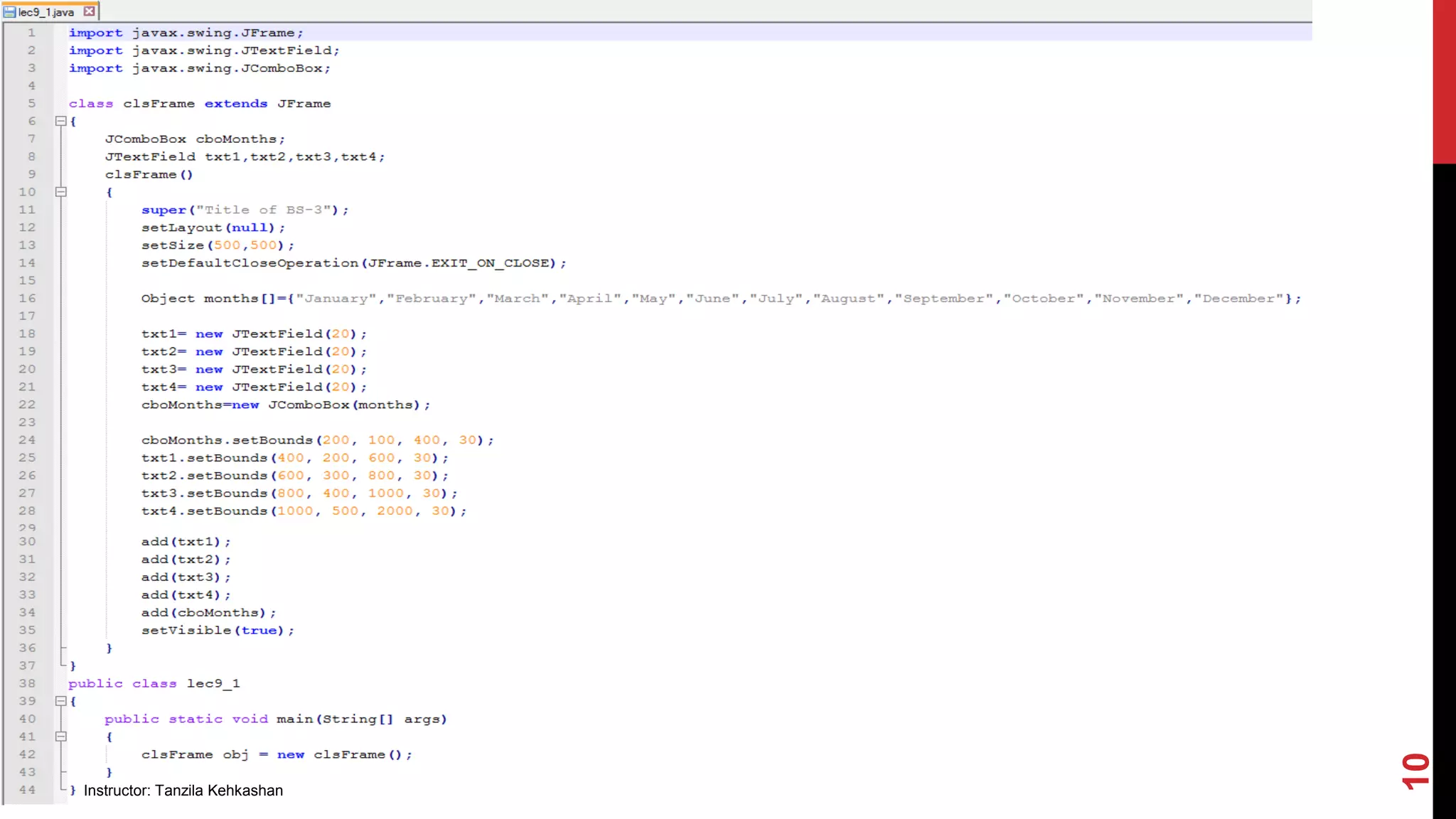
Task: Click the save disk icon on lec9_1.java tab
Action: pos(9,12)
